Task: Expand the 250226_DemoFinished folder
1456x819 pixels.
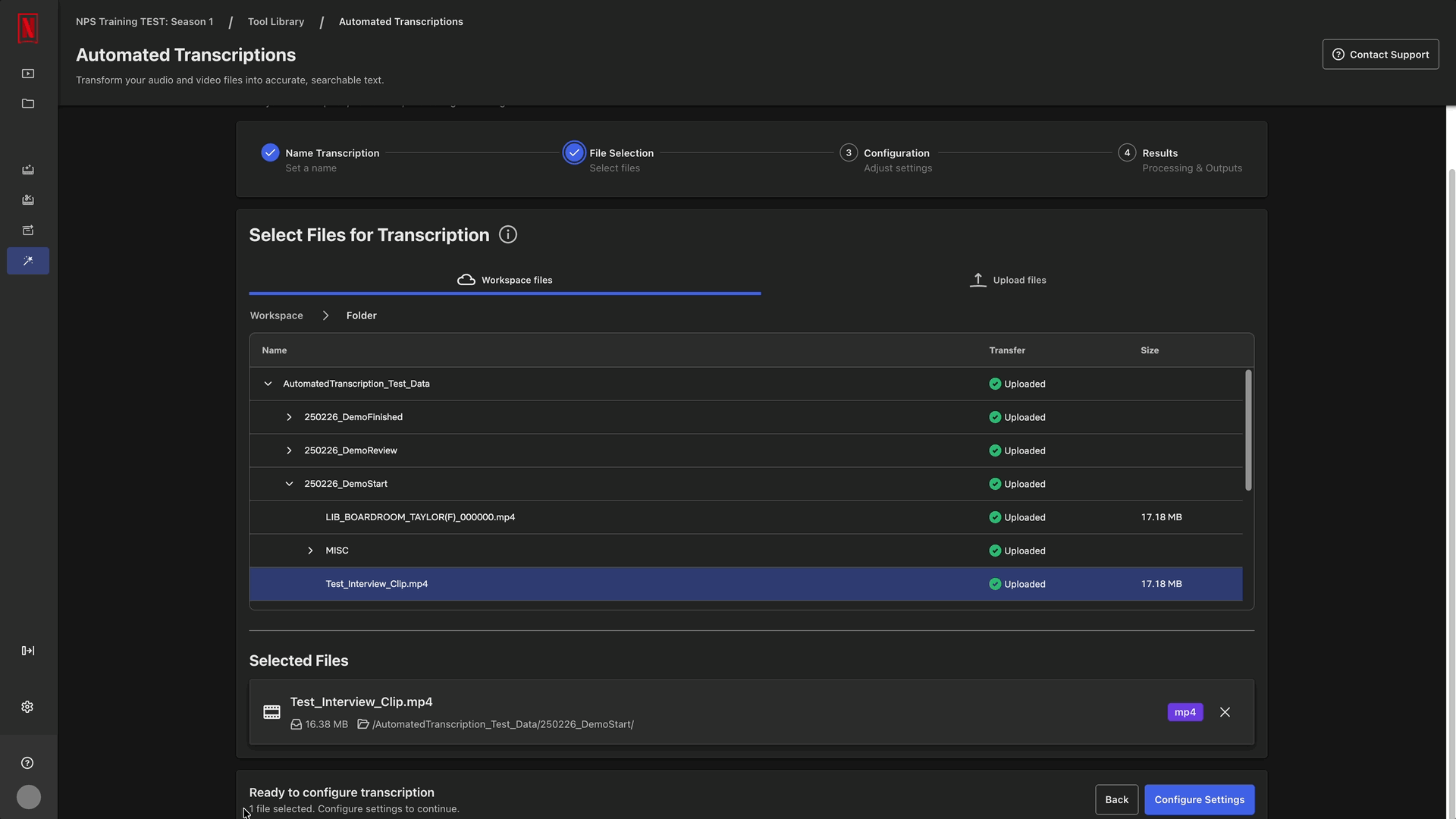Action: click(x=289, y=417)
